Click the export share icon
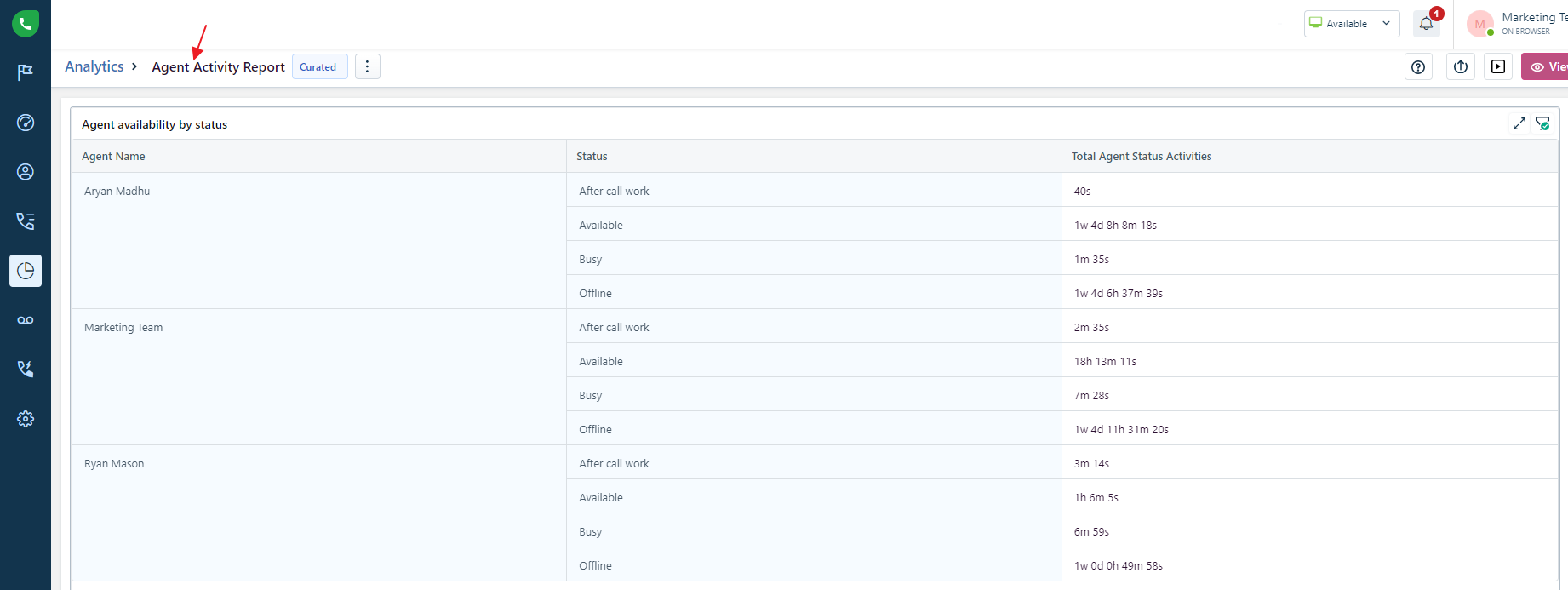 [1461, 66]
